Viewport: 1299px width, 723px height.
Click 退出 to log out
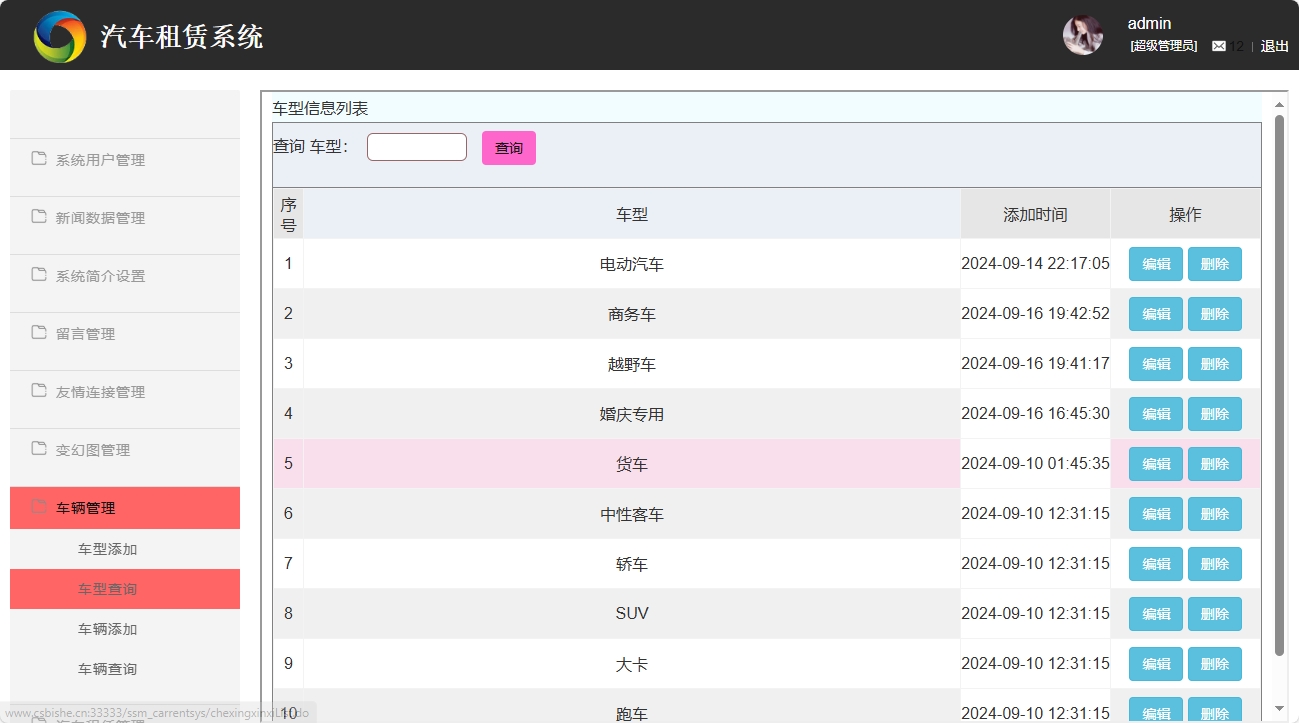1273,45
